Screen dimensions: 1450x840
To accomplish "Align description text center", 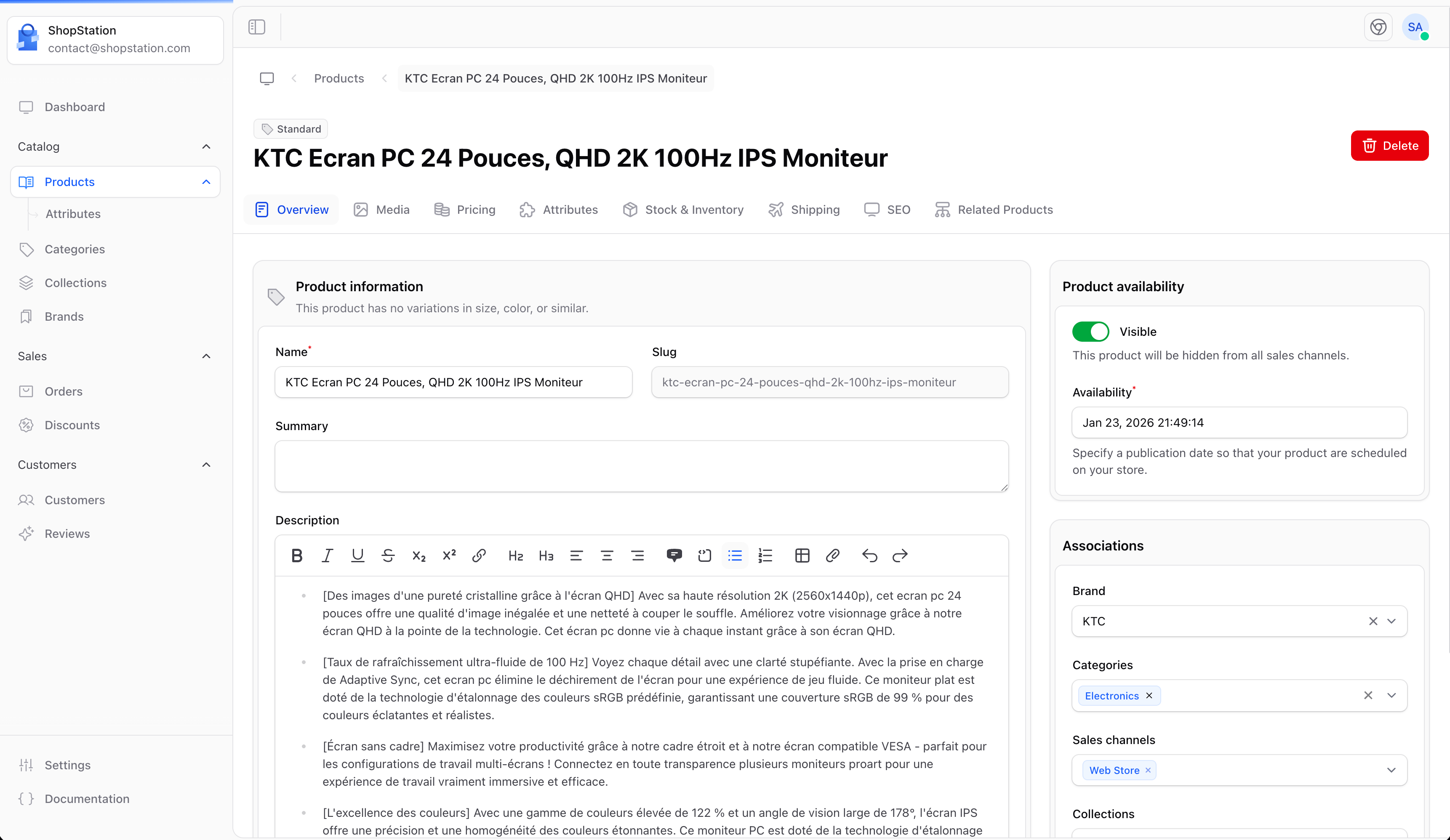I will pos(607,555).
